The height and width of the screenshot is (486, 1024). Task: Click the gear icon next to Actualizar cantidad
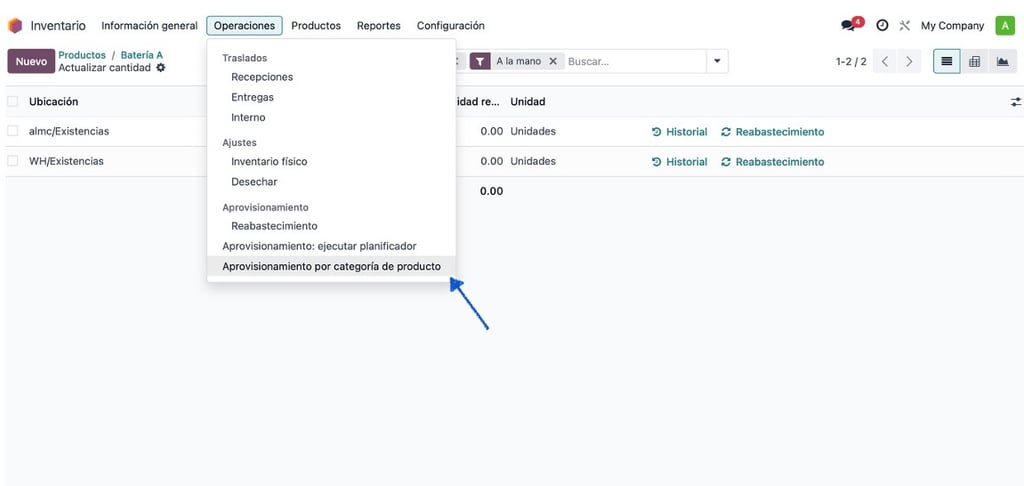[x=161, y=67]
